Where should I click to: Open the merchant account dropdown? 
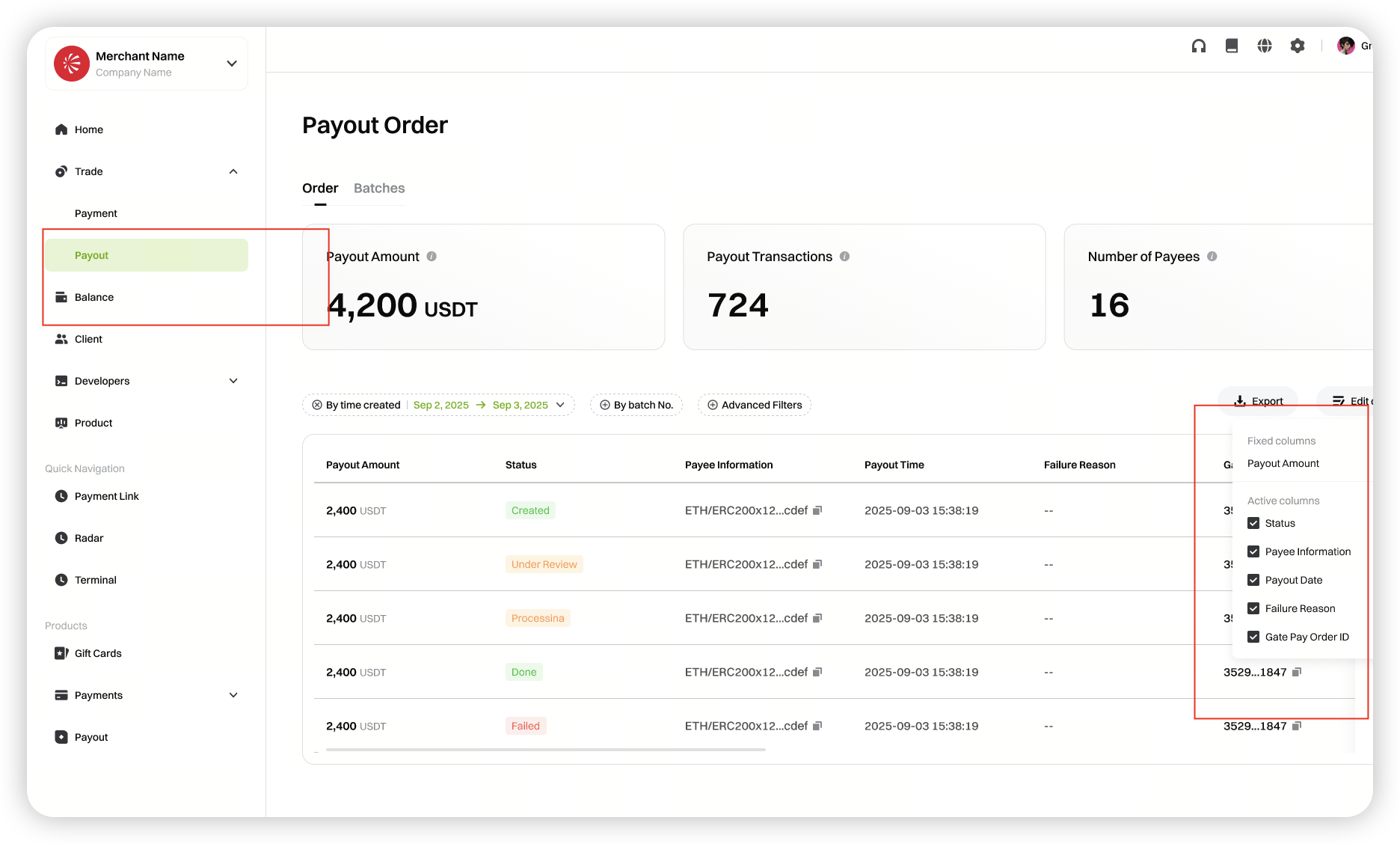tap(232, 64)
